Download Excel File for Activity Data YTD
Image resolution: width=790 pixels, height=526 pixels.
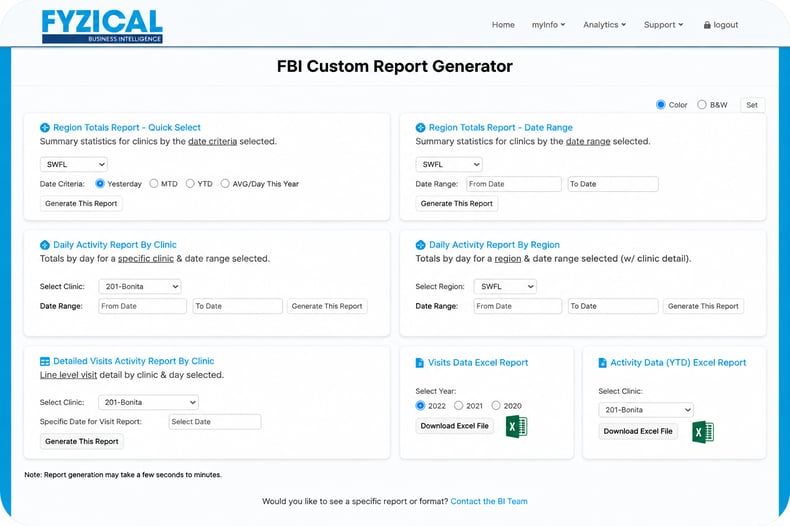(x=638, y=431)
